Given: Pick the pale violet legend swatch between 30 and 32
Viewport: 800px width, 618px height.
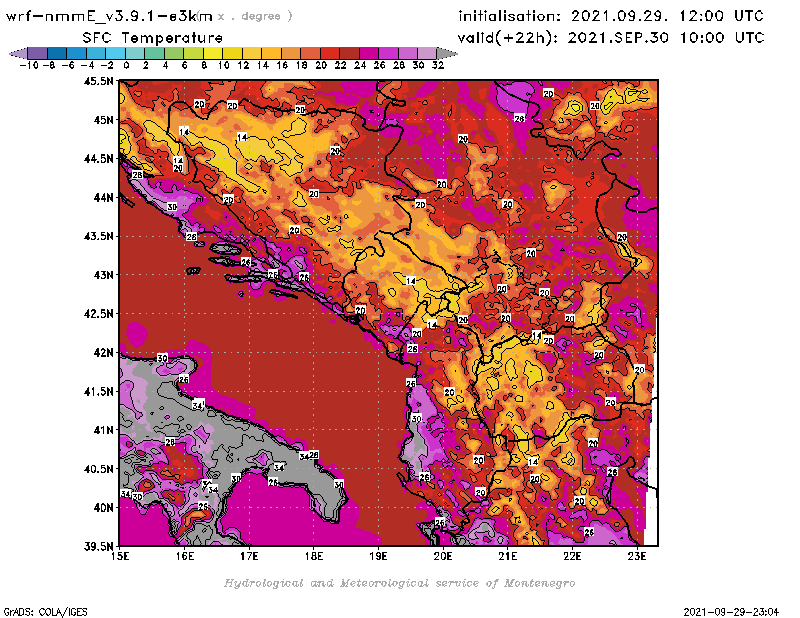Looking at the screenshot, I should (428, 53).
